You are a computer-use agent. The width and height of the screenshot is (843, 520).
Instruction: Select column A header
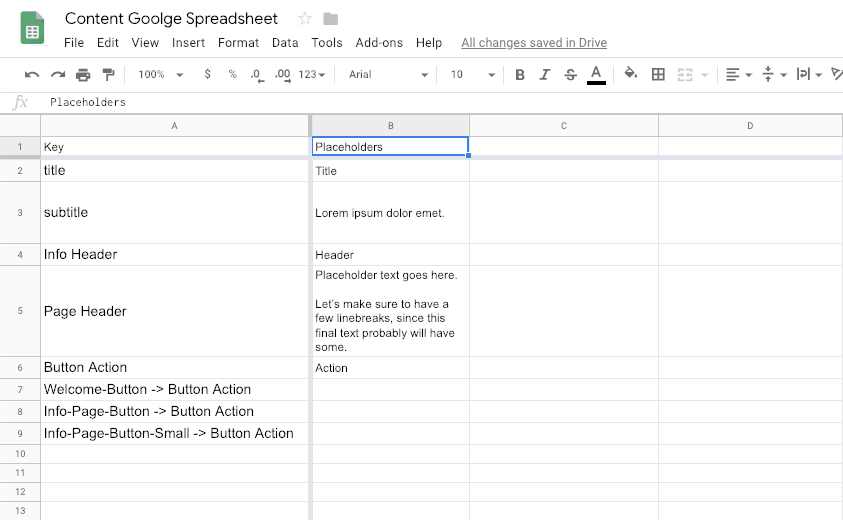point(174,126)
